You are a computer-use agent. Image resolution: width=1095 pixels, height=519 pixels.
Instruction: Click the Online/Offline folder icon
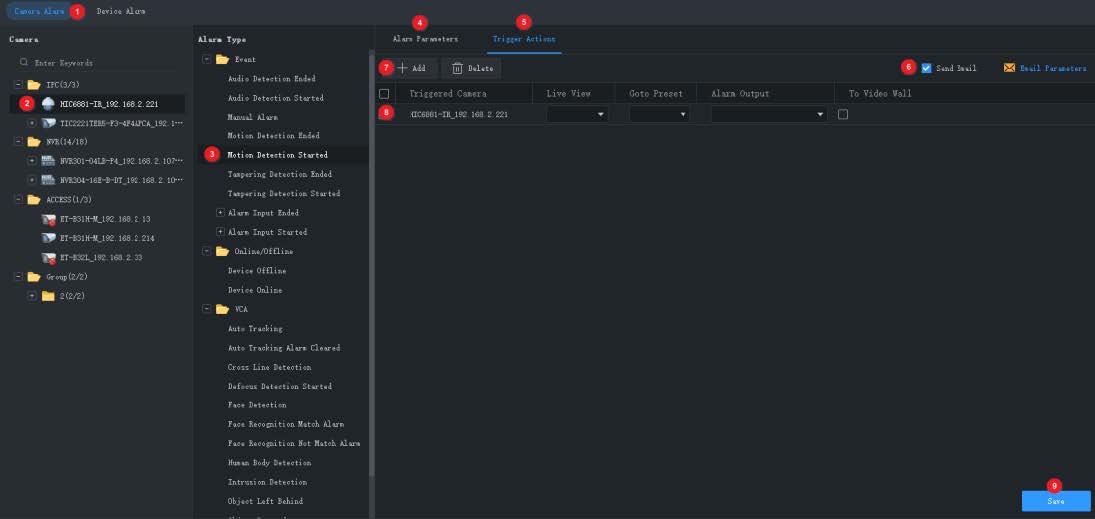pos(222,251)
